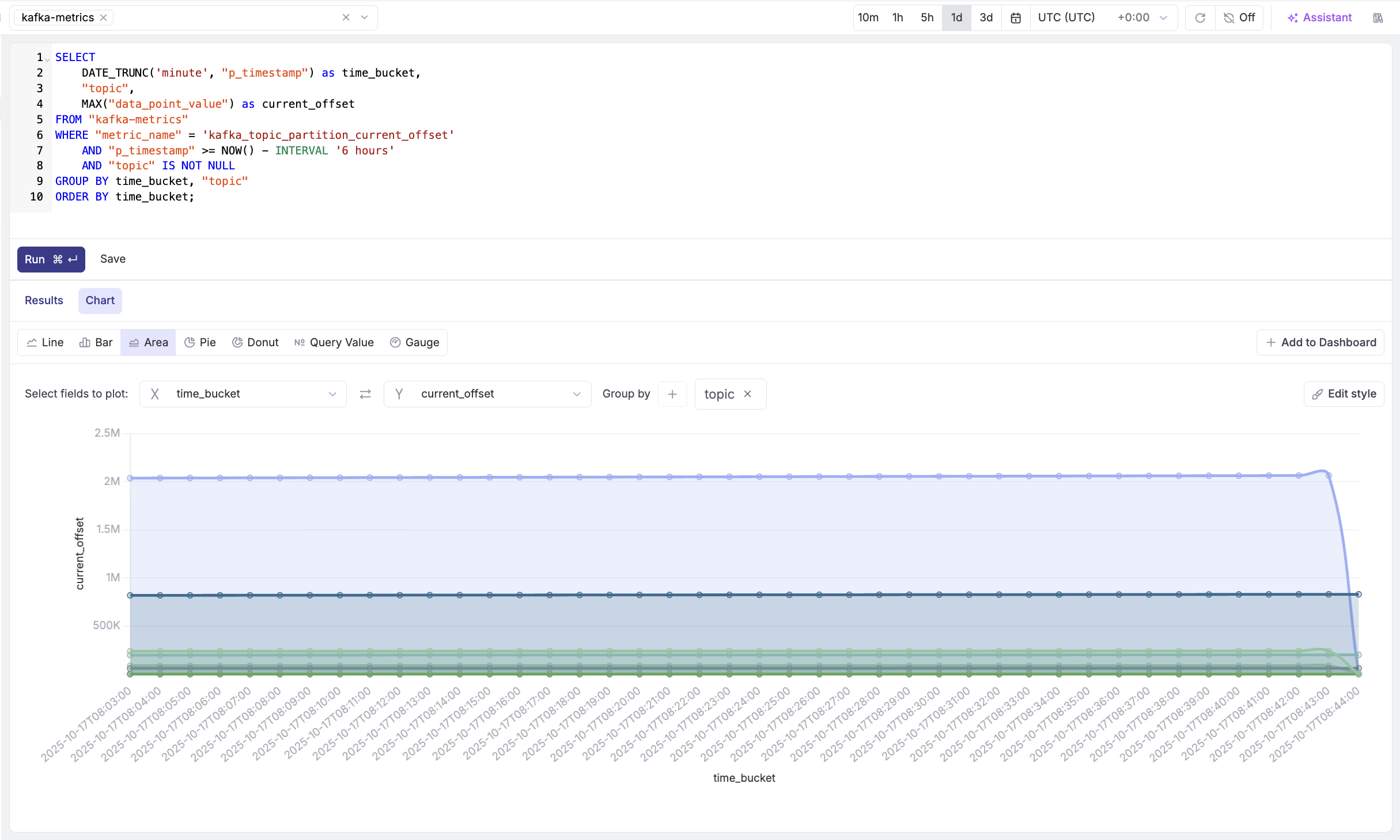Open the X axis time_bucket dropdown
The height and width of the screenshot is (840, 1400).
click(x=243, y=394)
